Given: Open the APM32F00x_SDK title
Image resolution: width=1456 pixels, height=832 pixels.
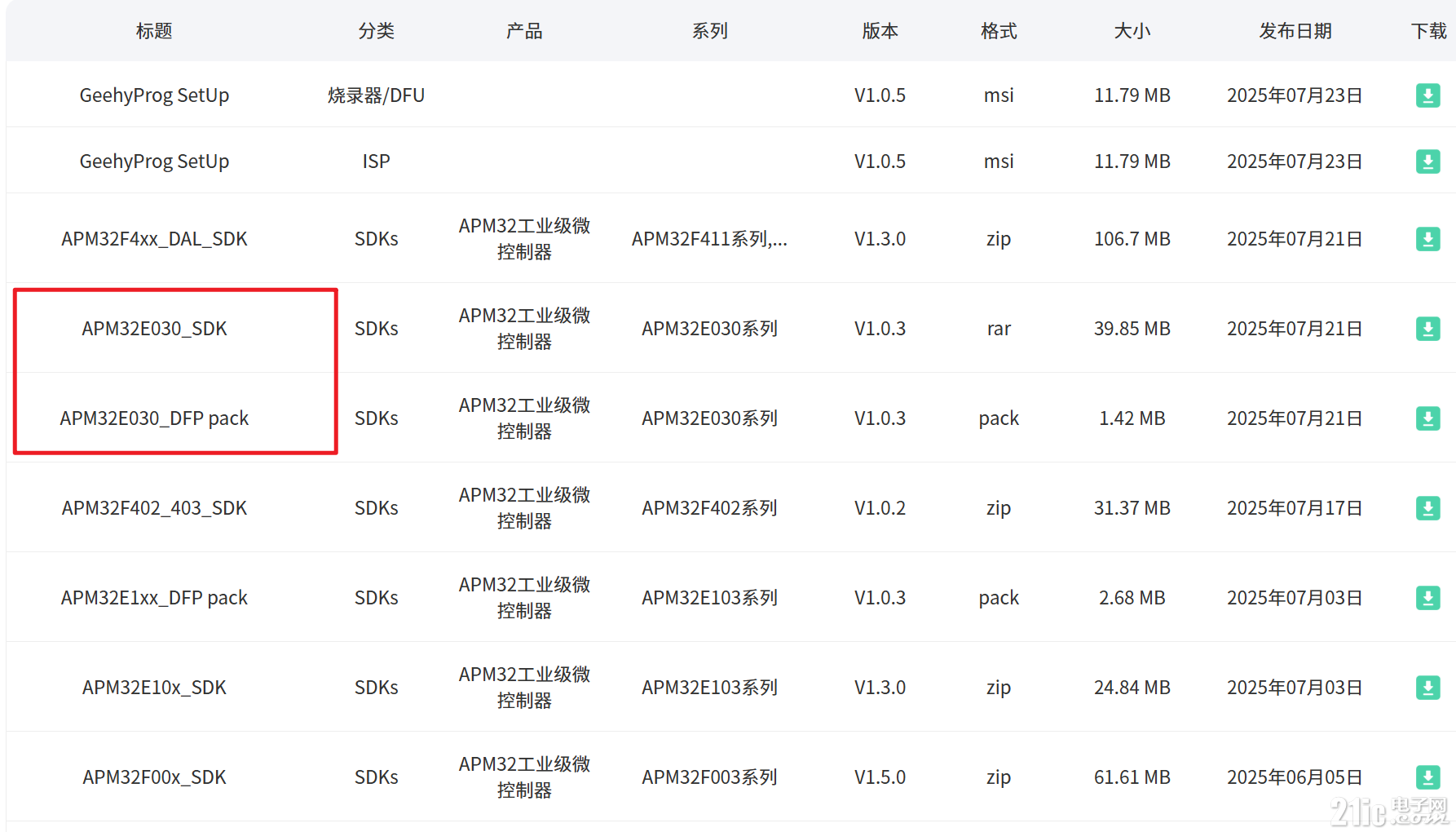Looking at the screenshot, I should tap(154, 777).
